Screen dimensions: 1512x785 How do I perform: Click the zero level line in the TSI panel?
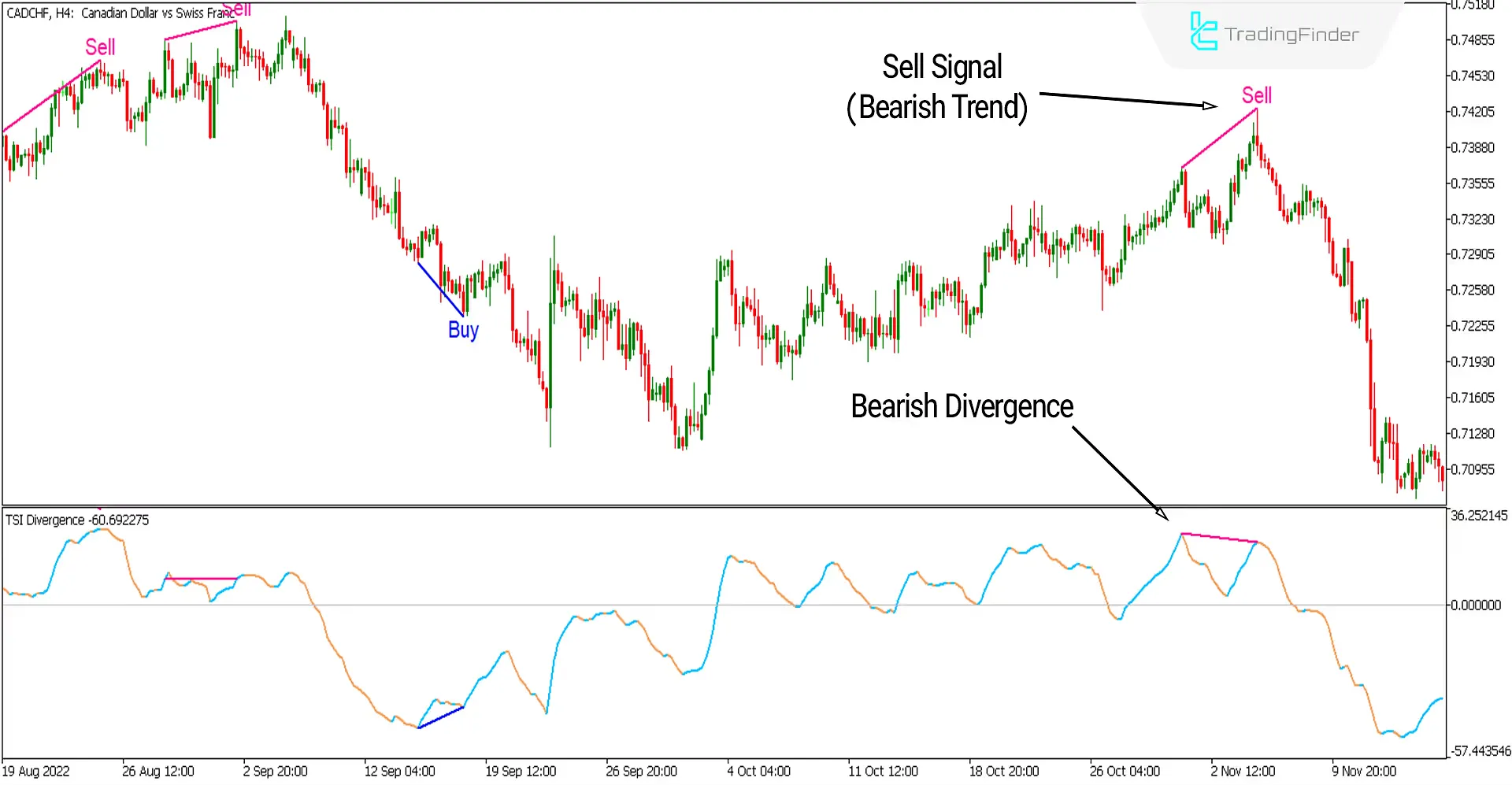(x=709, y=605)
